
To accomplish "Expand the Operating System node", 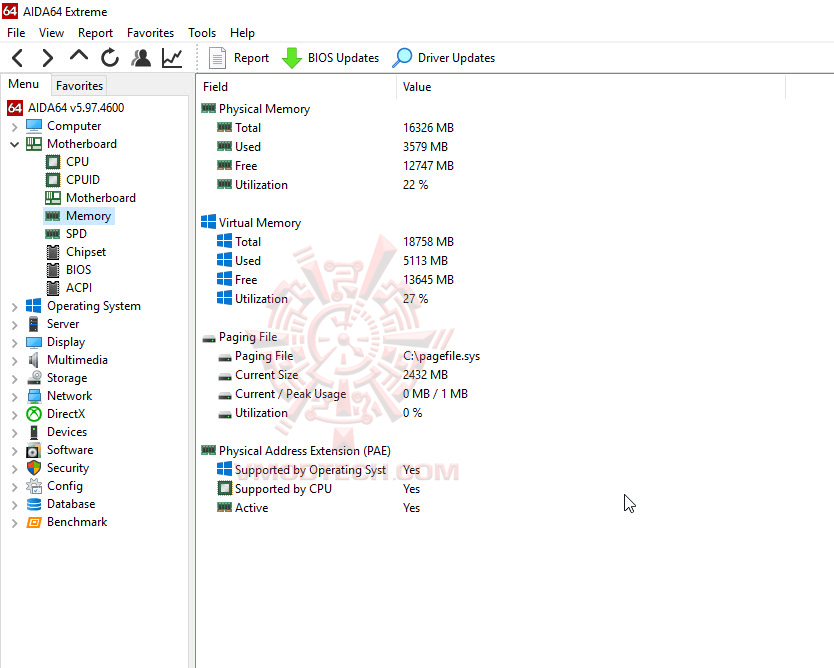I will 14,307.
